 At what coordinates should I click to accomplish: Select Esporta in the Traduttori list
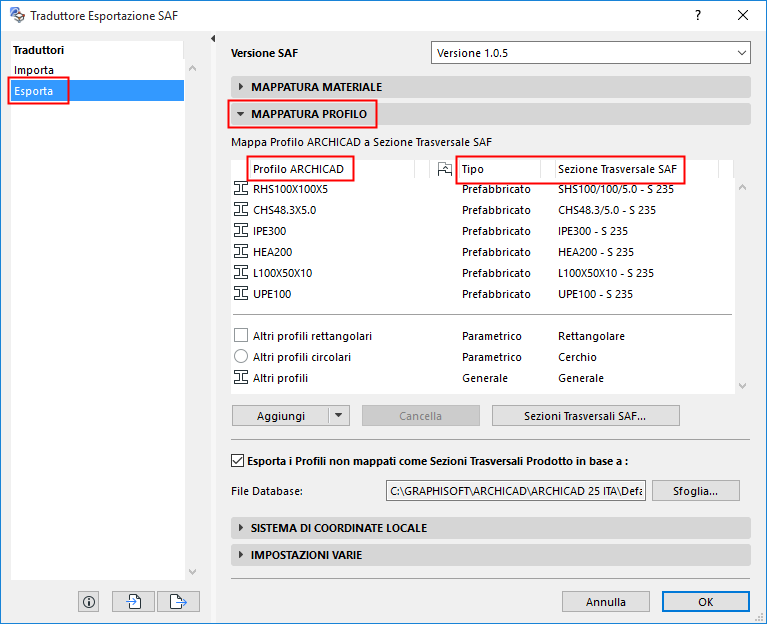click(97, 91)
